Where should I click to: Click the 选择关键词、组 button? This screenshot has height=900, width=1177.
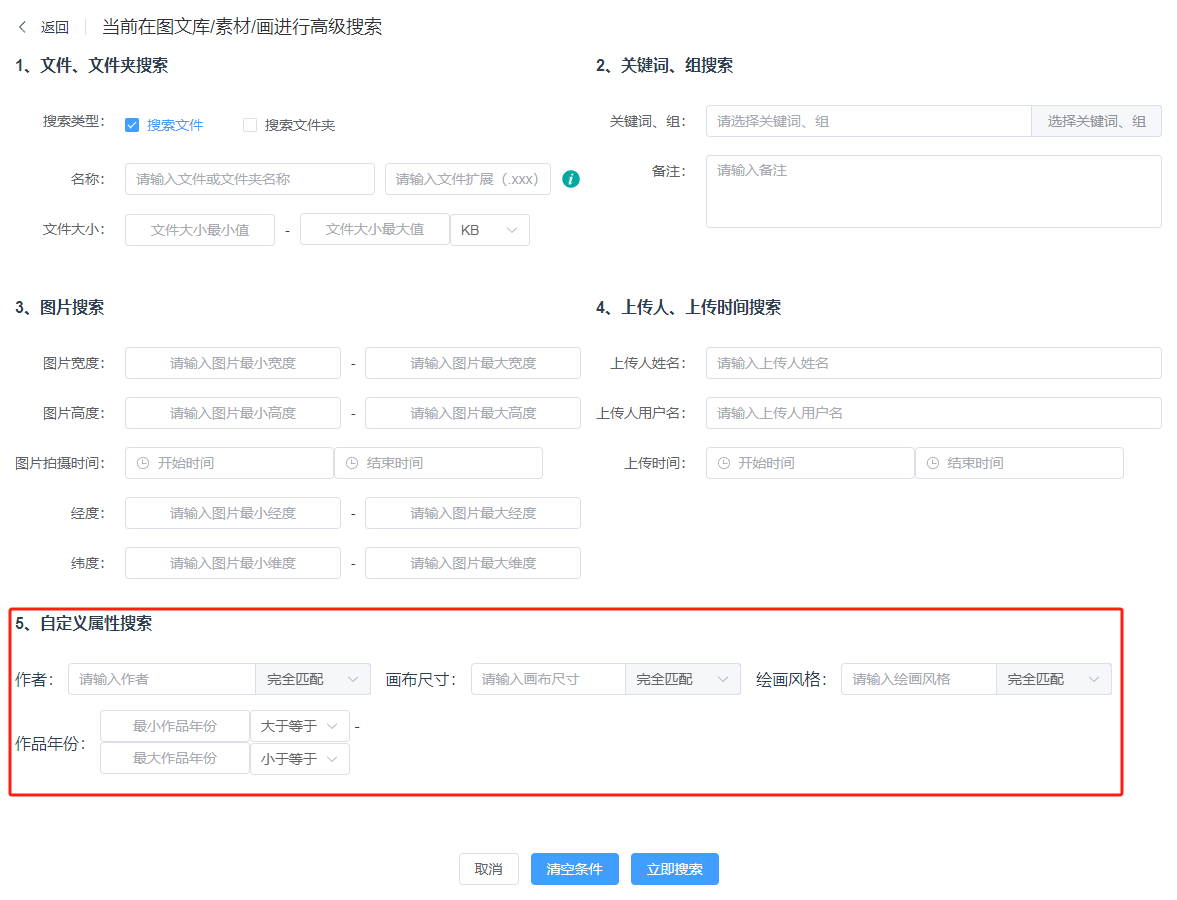pos(1096,121)
